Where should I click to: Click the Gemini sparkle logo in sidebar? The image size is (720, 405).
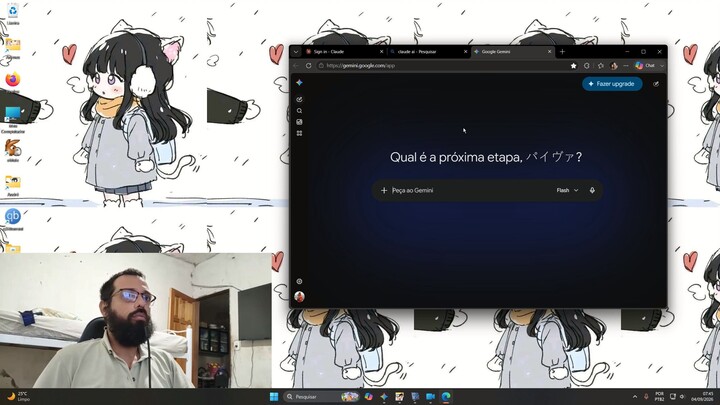pos(299,83)
